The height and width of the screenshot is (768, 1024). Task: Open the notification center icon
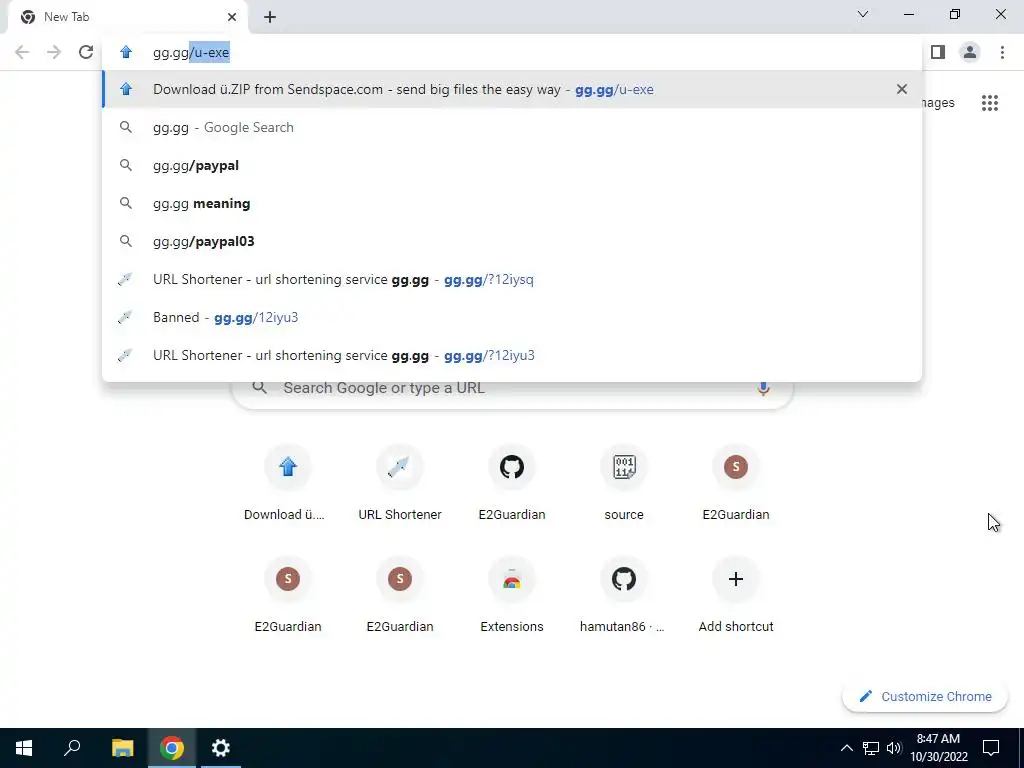(991, 748)
